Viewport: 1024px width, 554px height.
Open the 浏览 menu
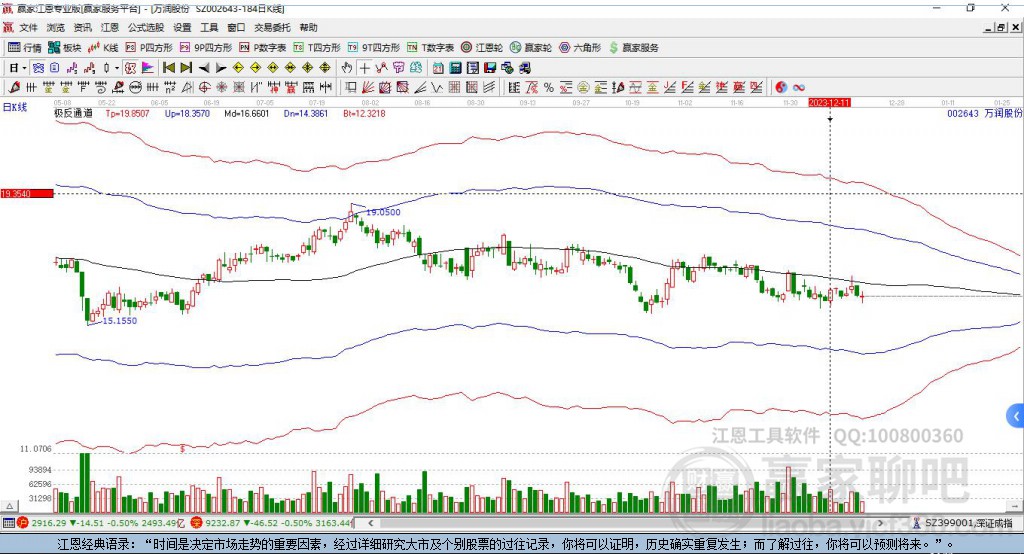pos(56,27)
